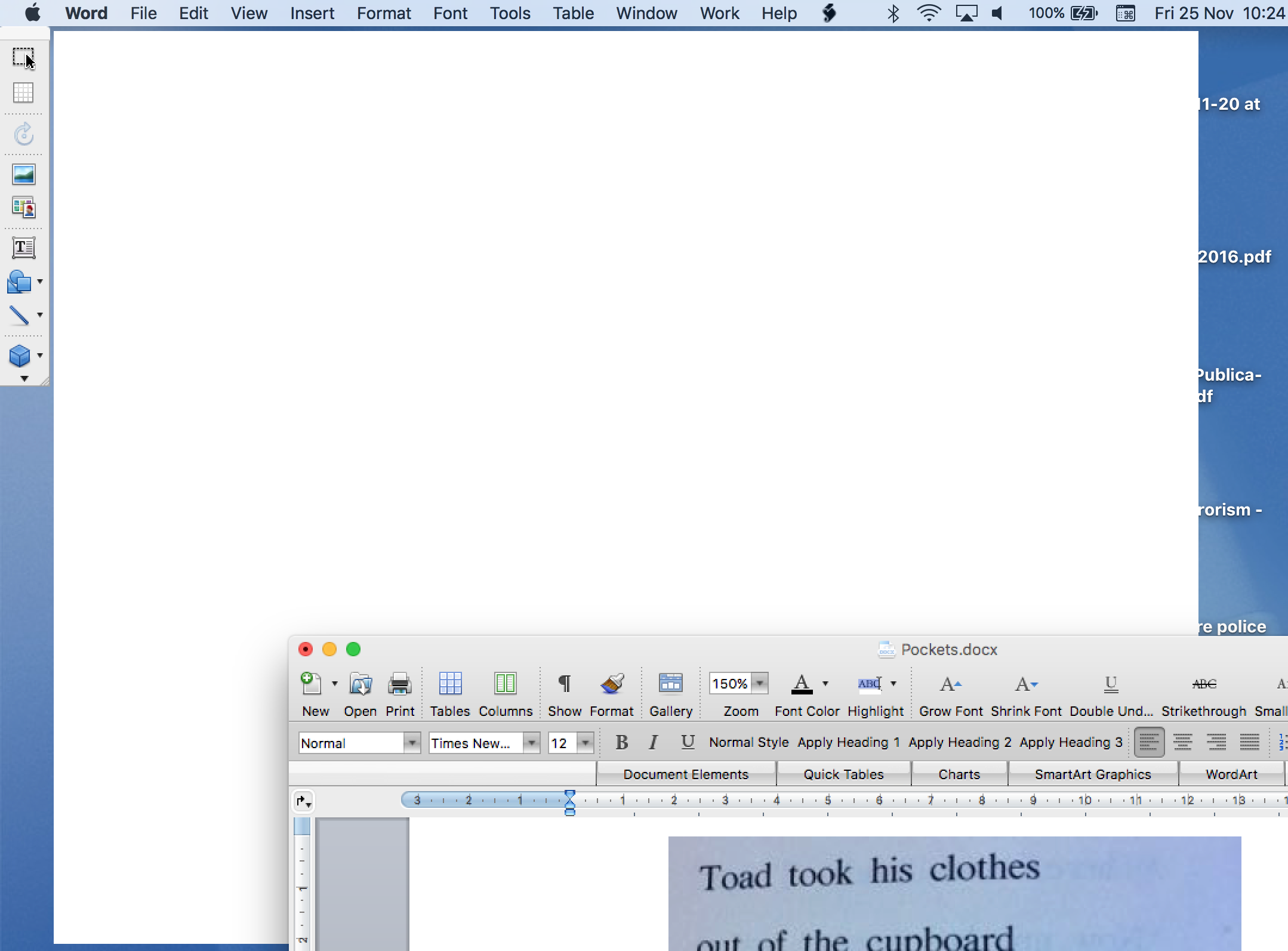Click the Insert Picture icon in left palette
The width and height of the screenshot is (1288, 951).
(24, 174)
